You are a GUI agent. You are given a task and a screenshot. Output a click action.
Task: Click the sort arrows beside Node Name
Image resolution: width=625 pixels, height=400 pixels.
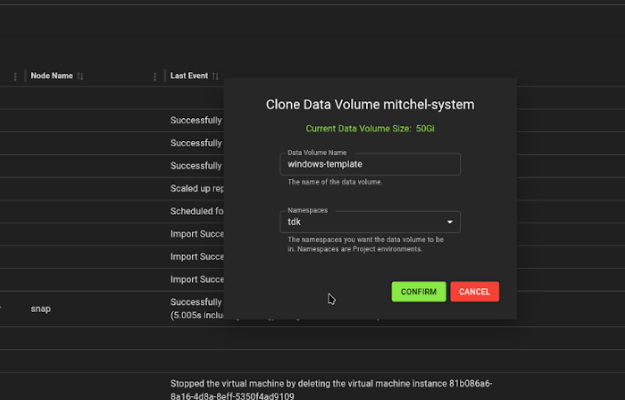point(80,76)
